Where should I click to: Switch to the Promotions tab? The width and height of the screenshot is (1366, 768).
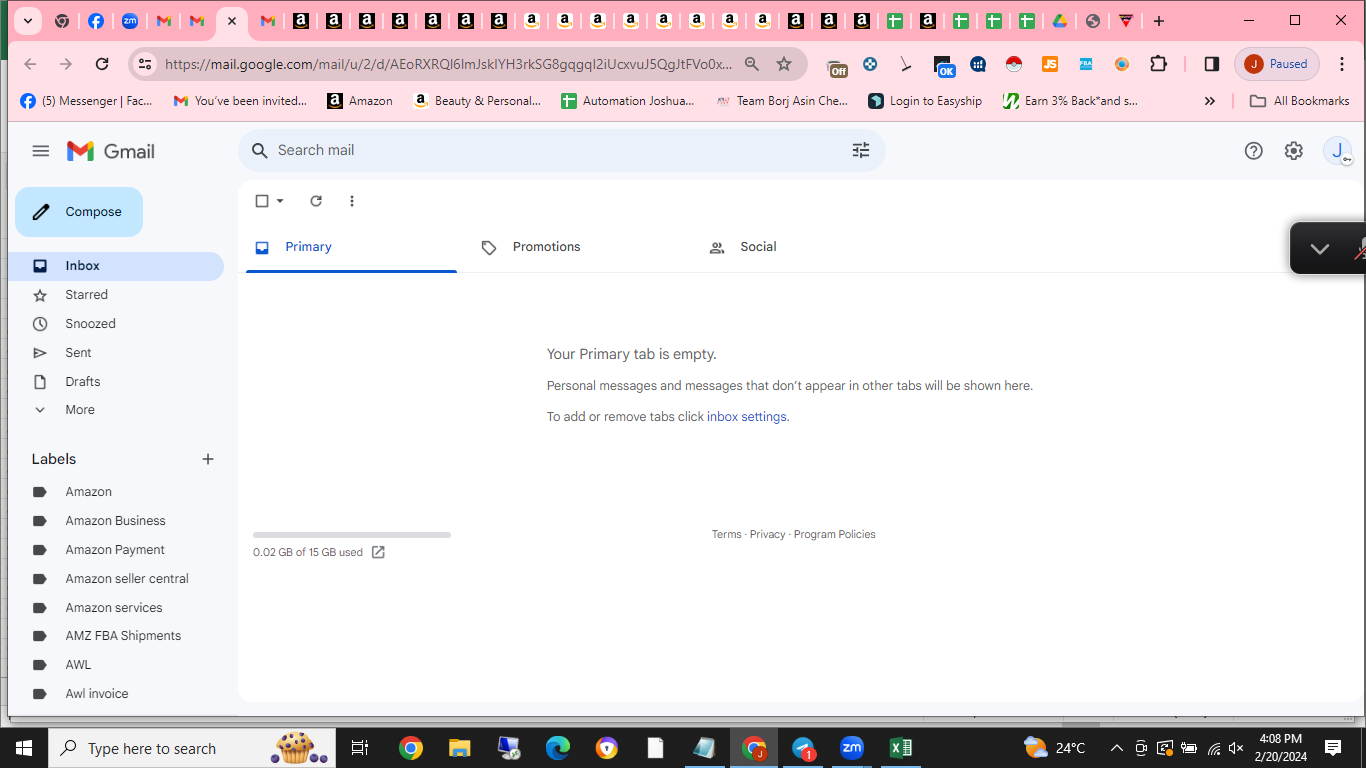click(578, 247)
